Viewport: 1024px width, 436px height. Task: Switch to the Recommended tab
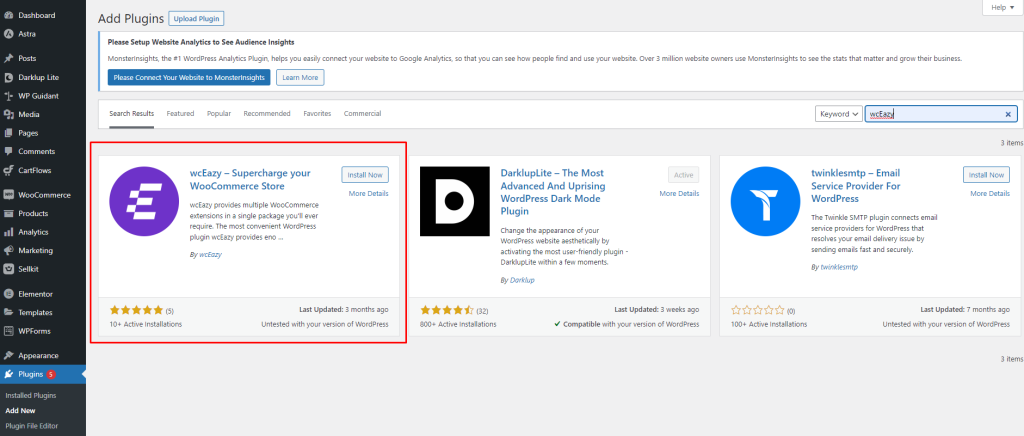click(x=267, y=114)
